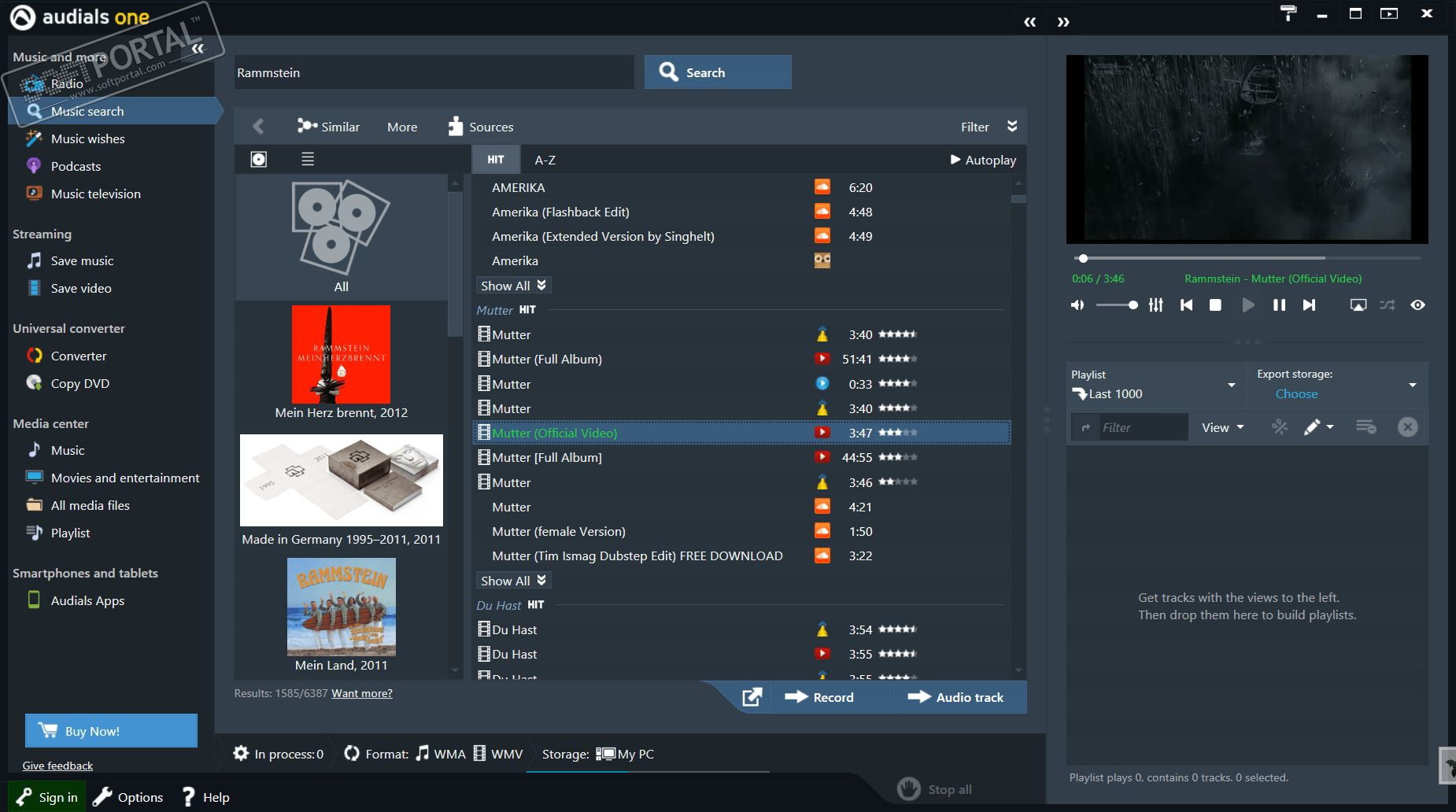Open Similar artists

pyautogui.click(x=328, y=127)
